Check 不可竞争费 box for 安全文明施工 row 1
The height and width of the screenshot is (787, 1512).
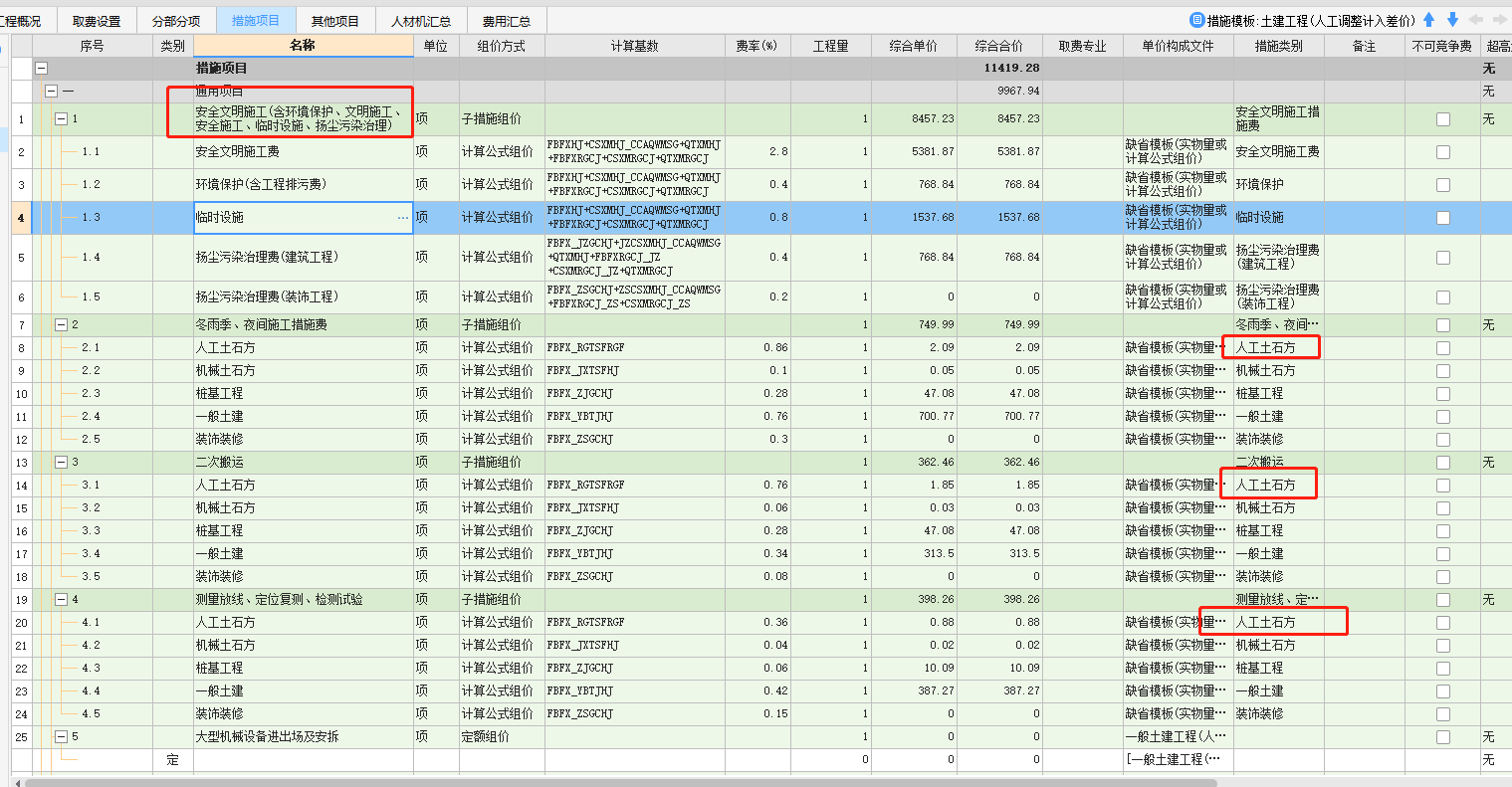coord(1442,119)
